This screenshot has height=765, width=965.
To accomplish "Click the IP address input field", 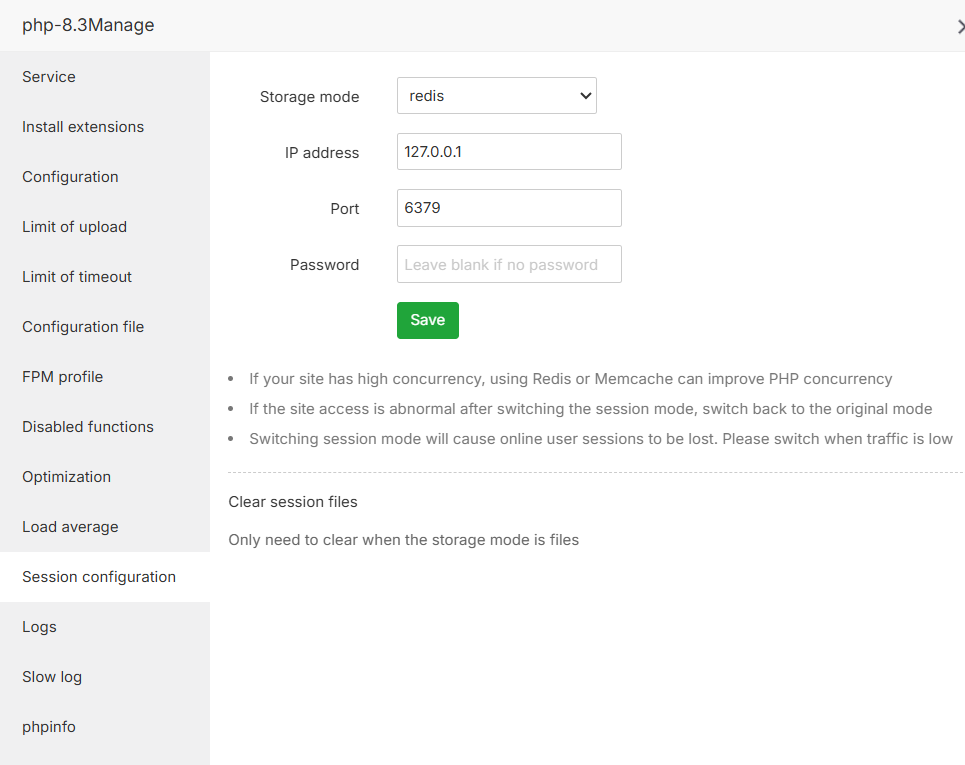I will coord(509,152).
